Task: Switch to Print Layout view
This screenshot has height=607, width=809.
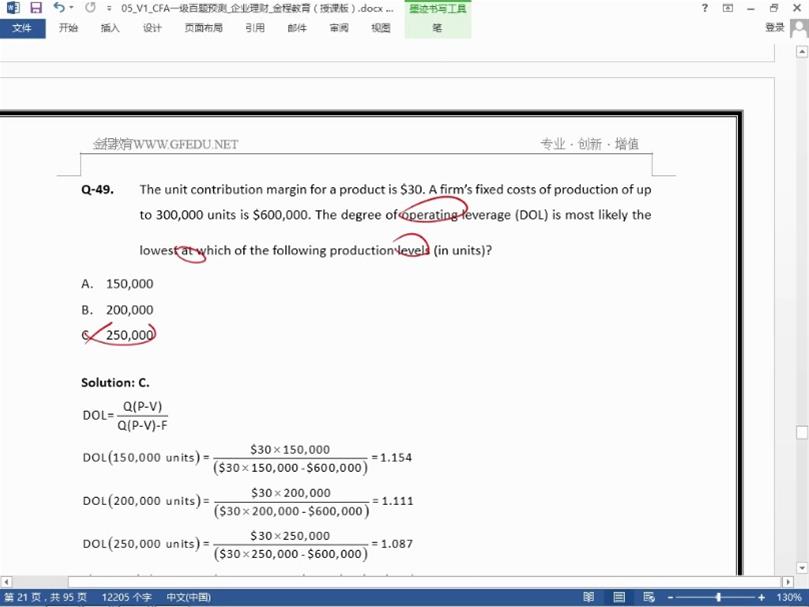Action: 620,597
